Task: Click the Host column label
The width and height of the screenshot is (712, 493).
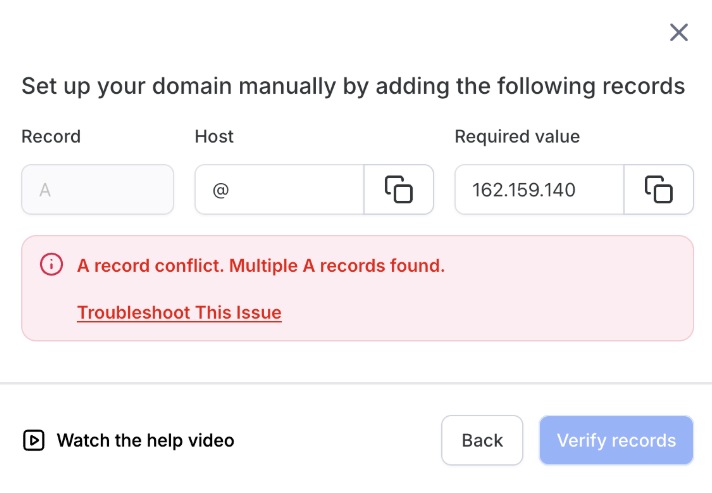Action: (x=214, y=136)
